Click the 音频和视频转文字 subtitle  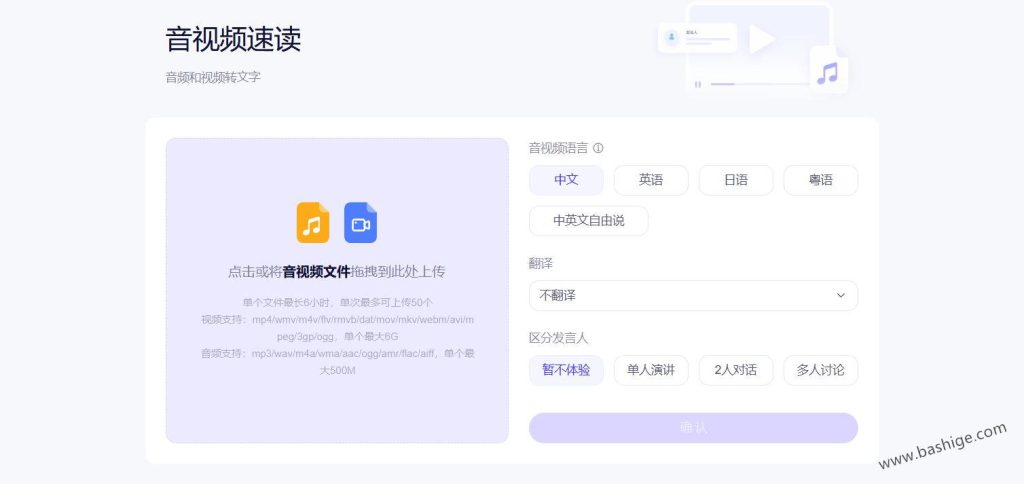[x=213, y=77]
